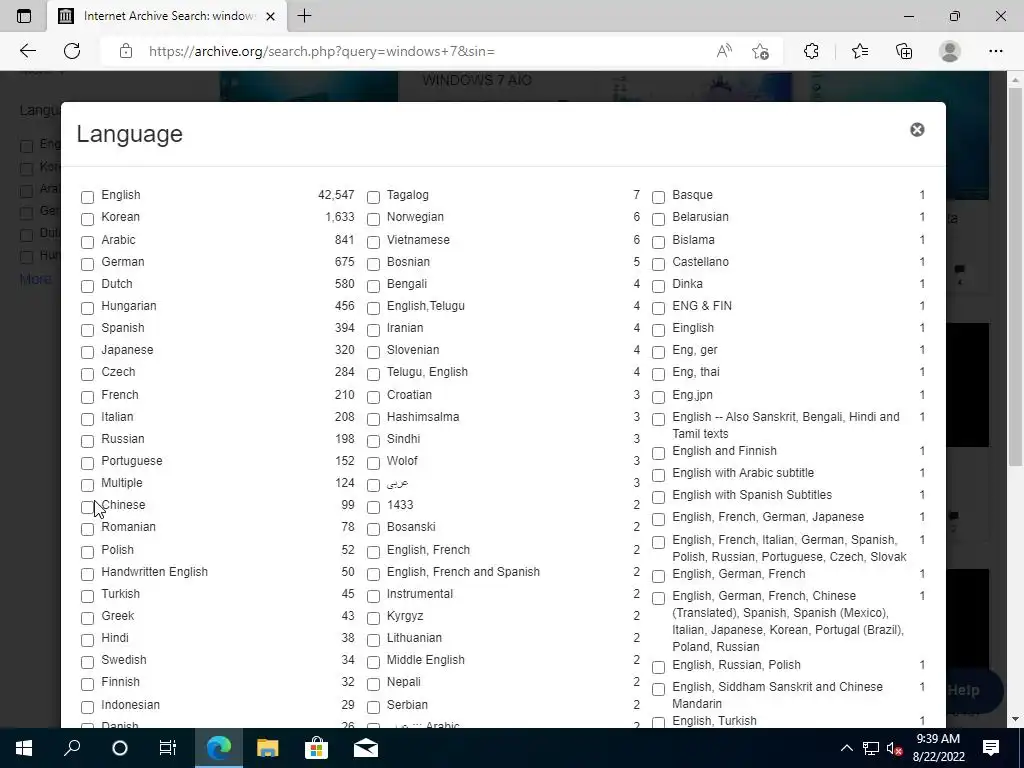
Task: Click the Portuguese language label
Action: (132, 460)
